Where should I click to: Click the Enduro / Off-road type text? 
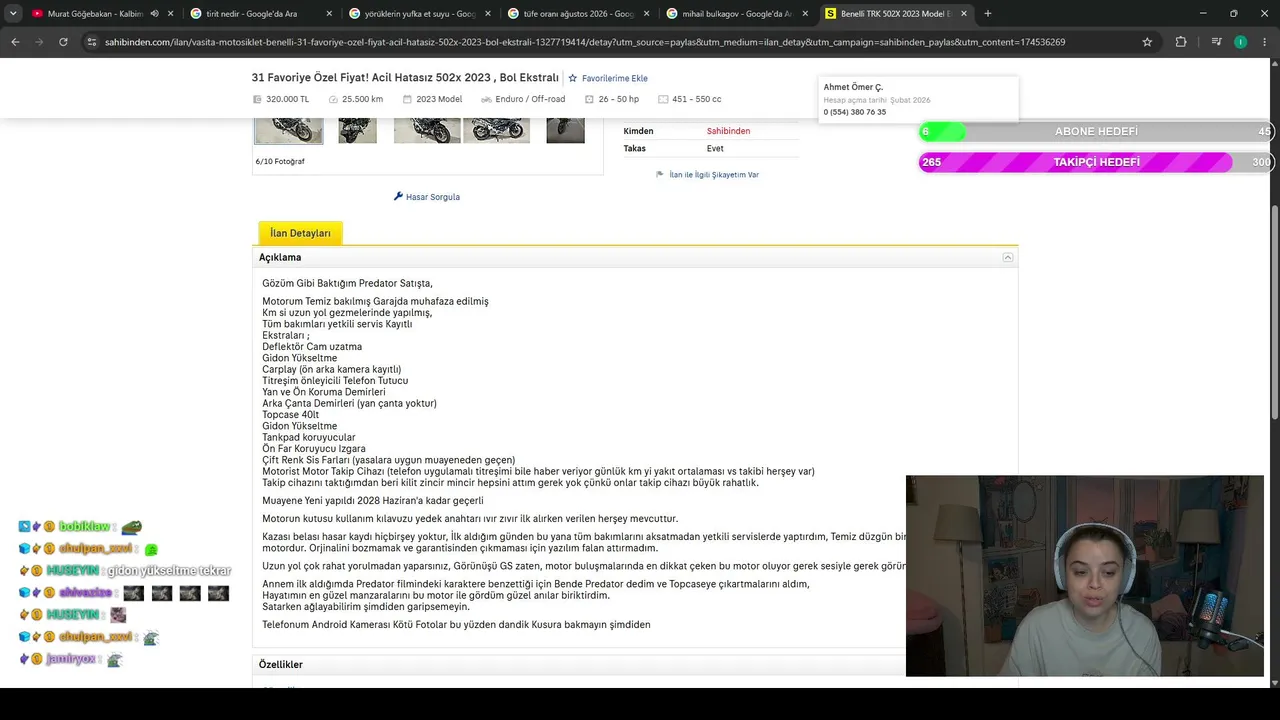pyautogui.click(x=530, y=99)
